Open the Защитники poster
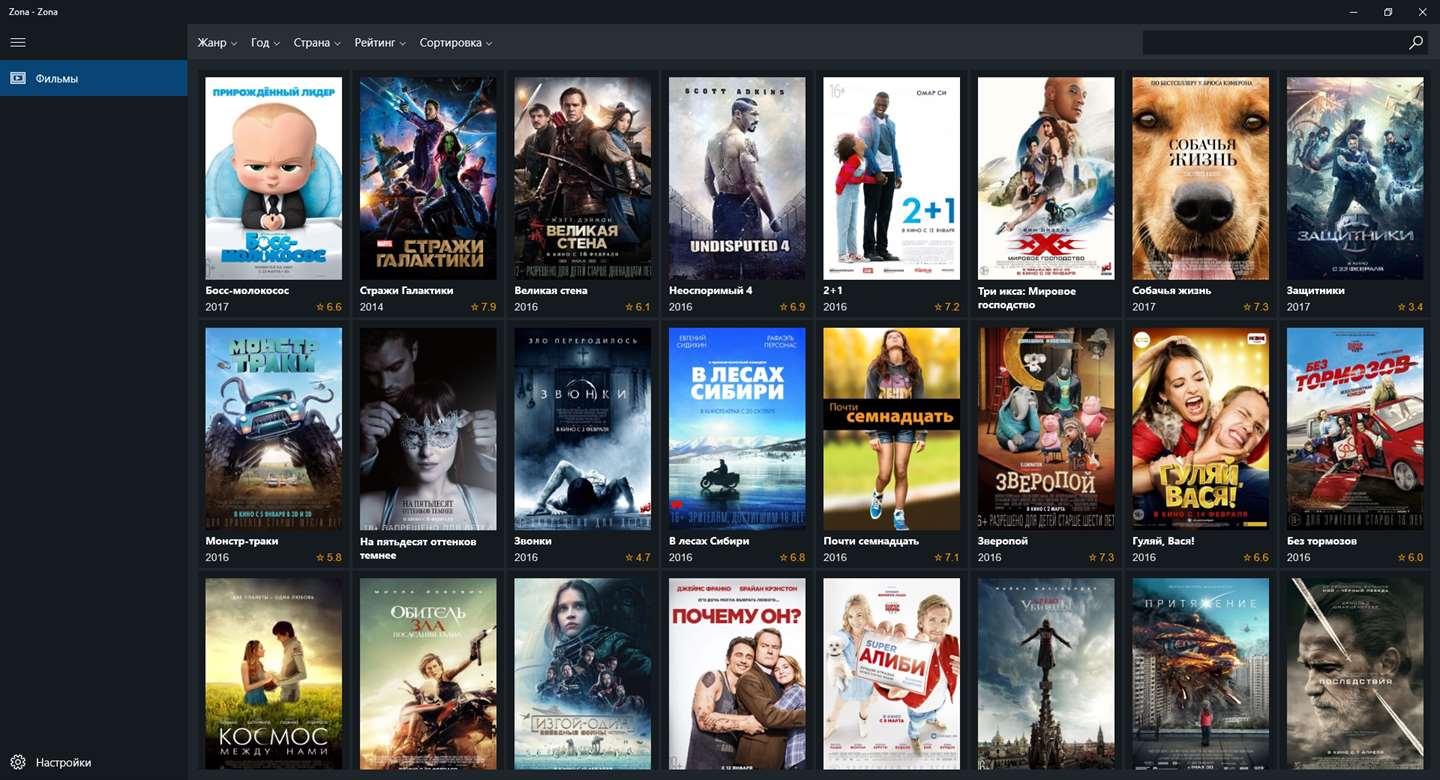Screen dimensions: 1440x780 (x=1355, y=179)
